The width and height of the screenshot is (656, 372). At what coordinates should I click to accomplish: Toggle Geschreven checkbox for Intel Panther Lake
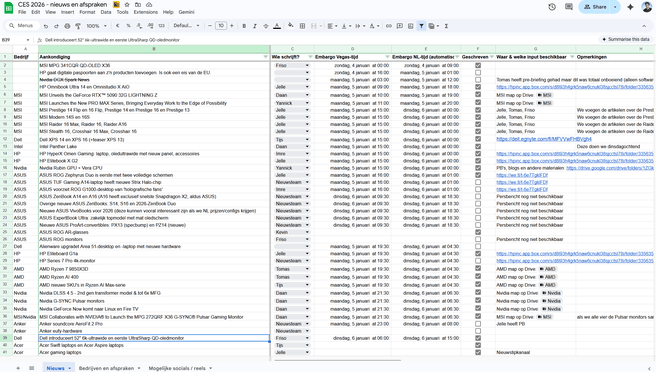point(478,146)
